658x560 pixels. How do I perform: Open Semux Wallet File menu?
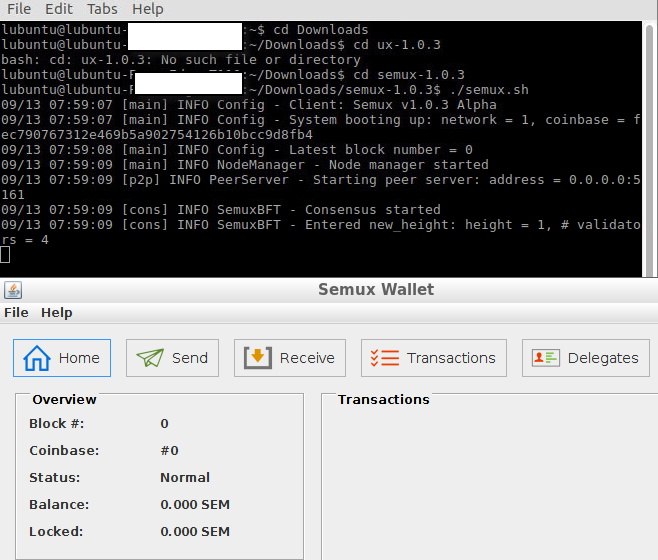(x=16, y=313)
